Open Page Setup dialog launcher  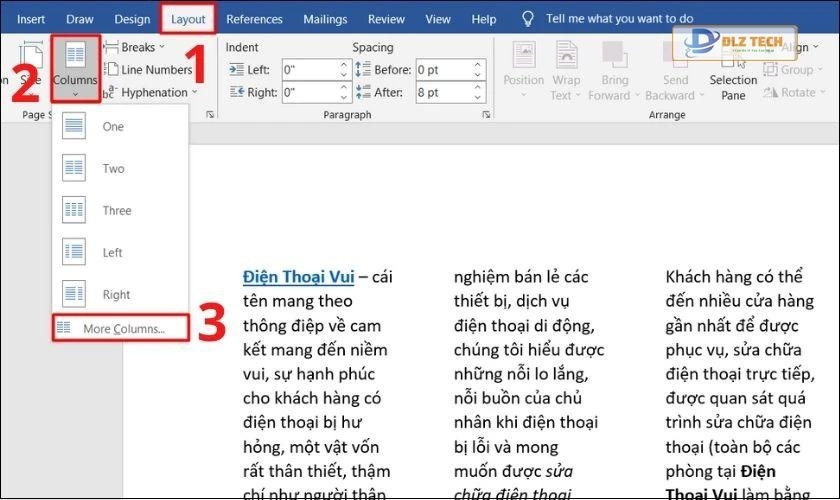coord(210,114)
